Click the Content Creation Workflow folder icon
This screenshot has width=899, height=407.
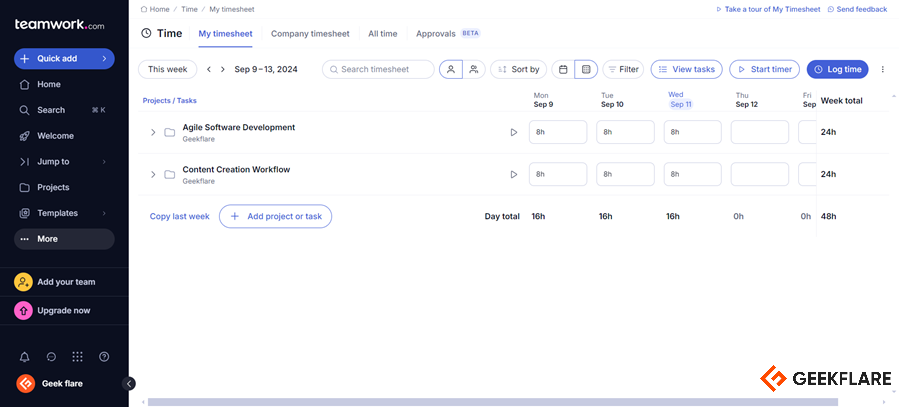coord(170,174)
